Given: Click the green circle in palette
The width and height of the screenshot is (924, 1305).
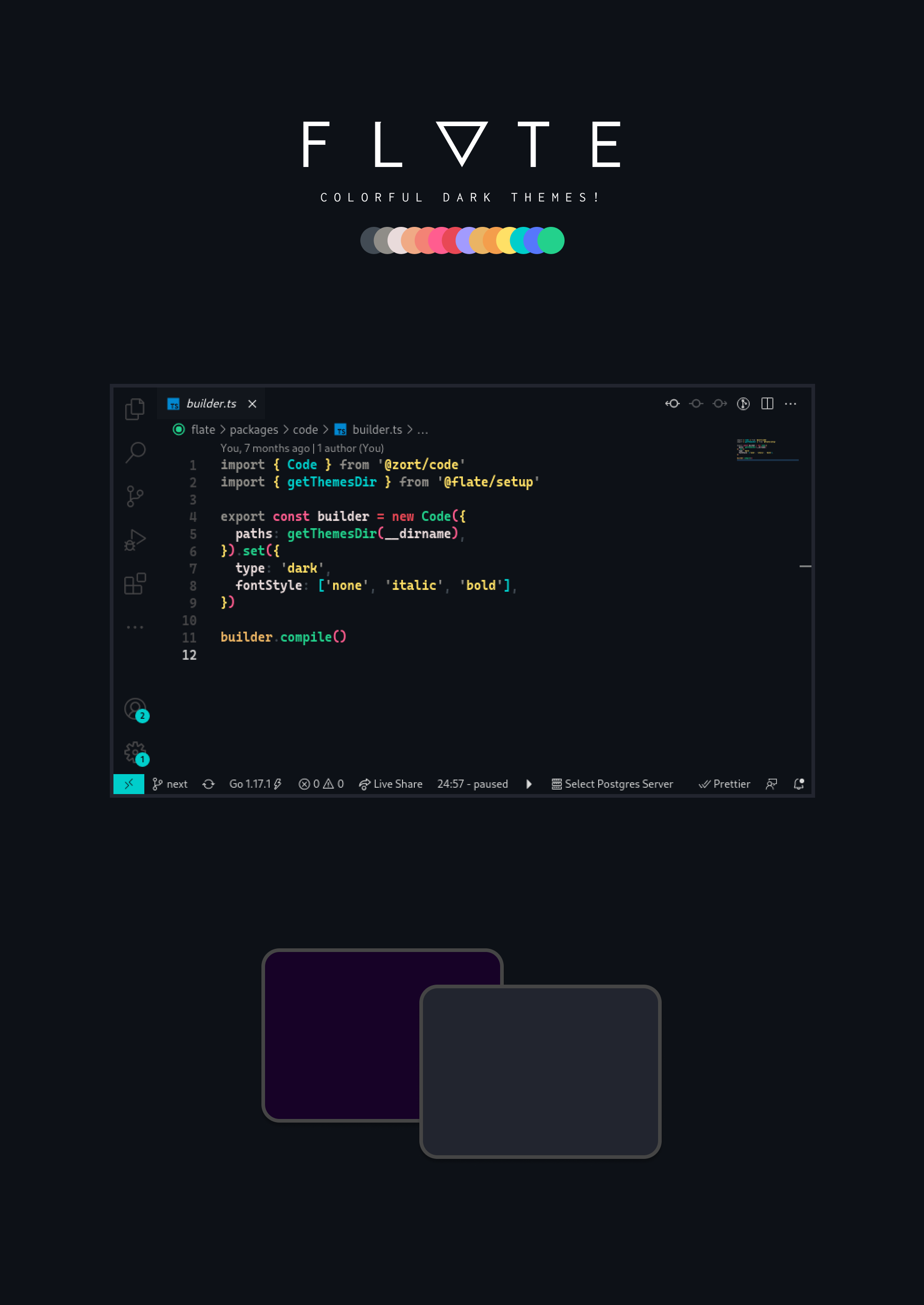Looking at the screenshot, I should [x=551, y=240].
